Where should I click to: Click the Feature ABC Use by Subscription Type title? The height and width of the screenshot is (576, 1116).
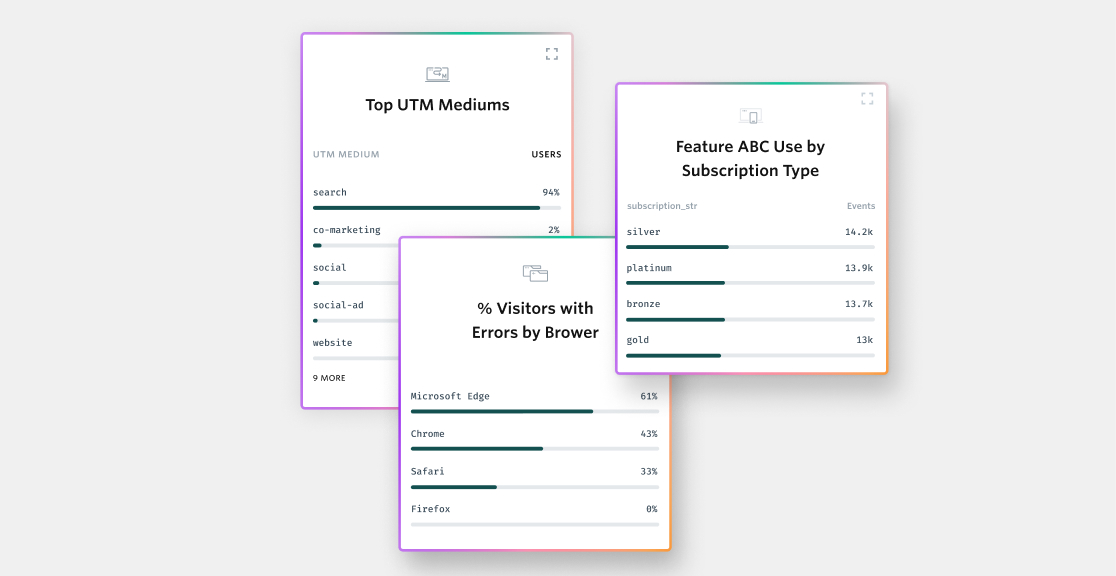click(750, 158)
